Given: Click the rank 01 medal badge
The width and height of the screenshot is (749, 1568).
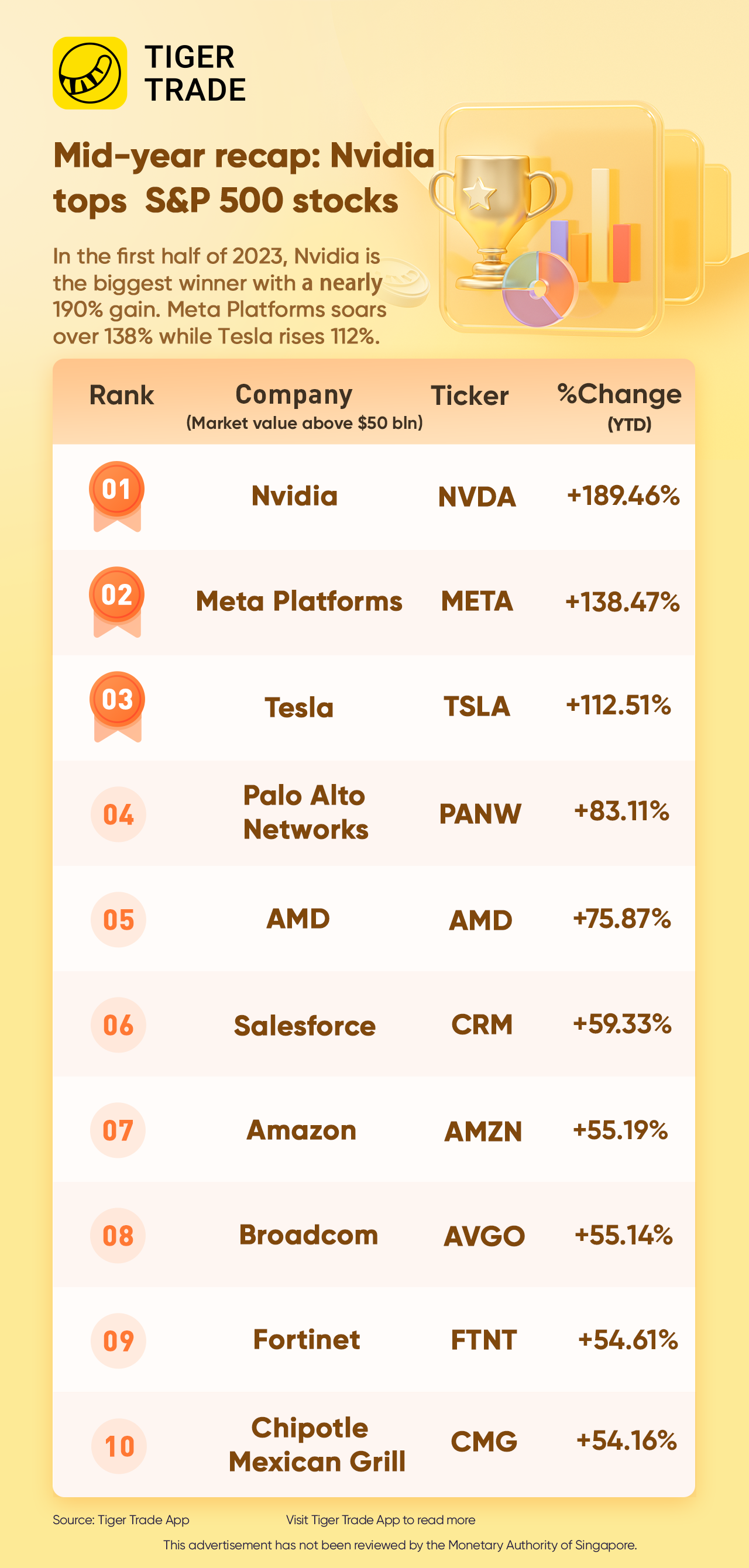Looking at the screenshot, I should point(117,493).
